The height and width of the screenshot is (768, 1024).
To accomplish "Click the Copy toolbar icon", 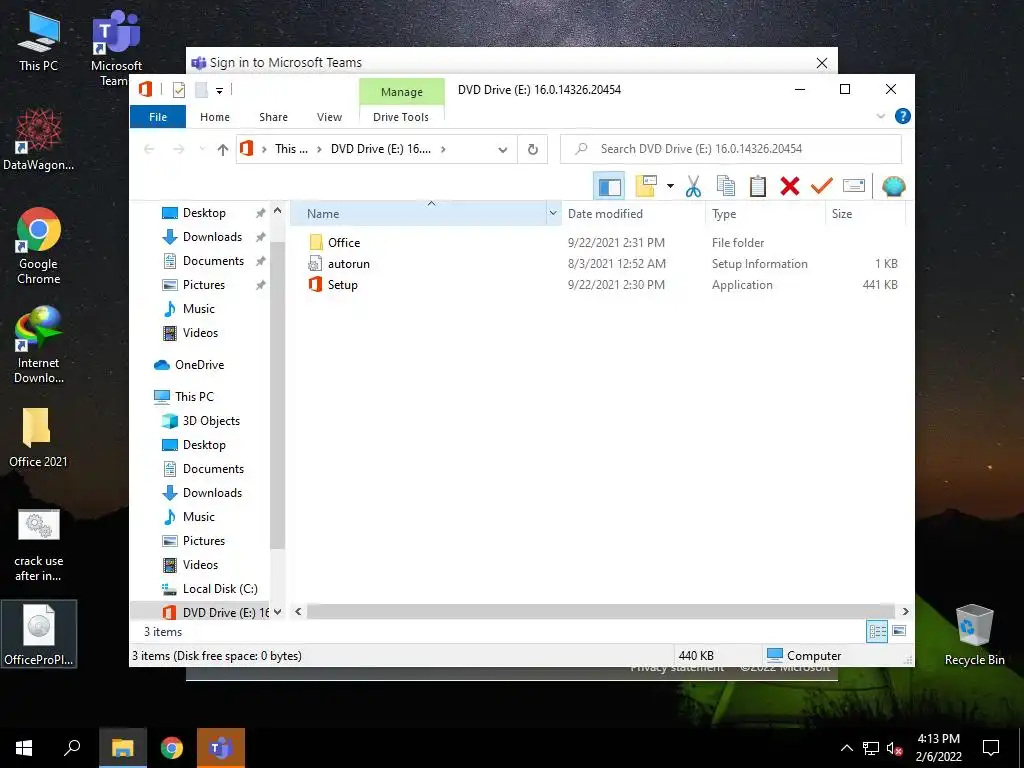I will (x=726, y=187).
